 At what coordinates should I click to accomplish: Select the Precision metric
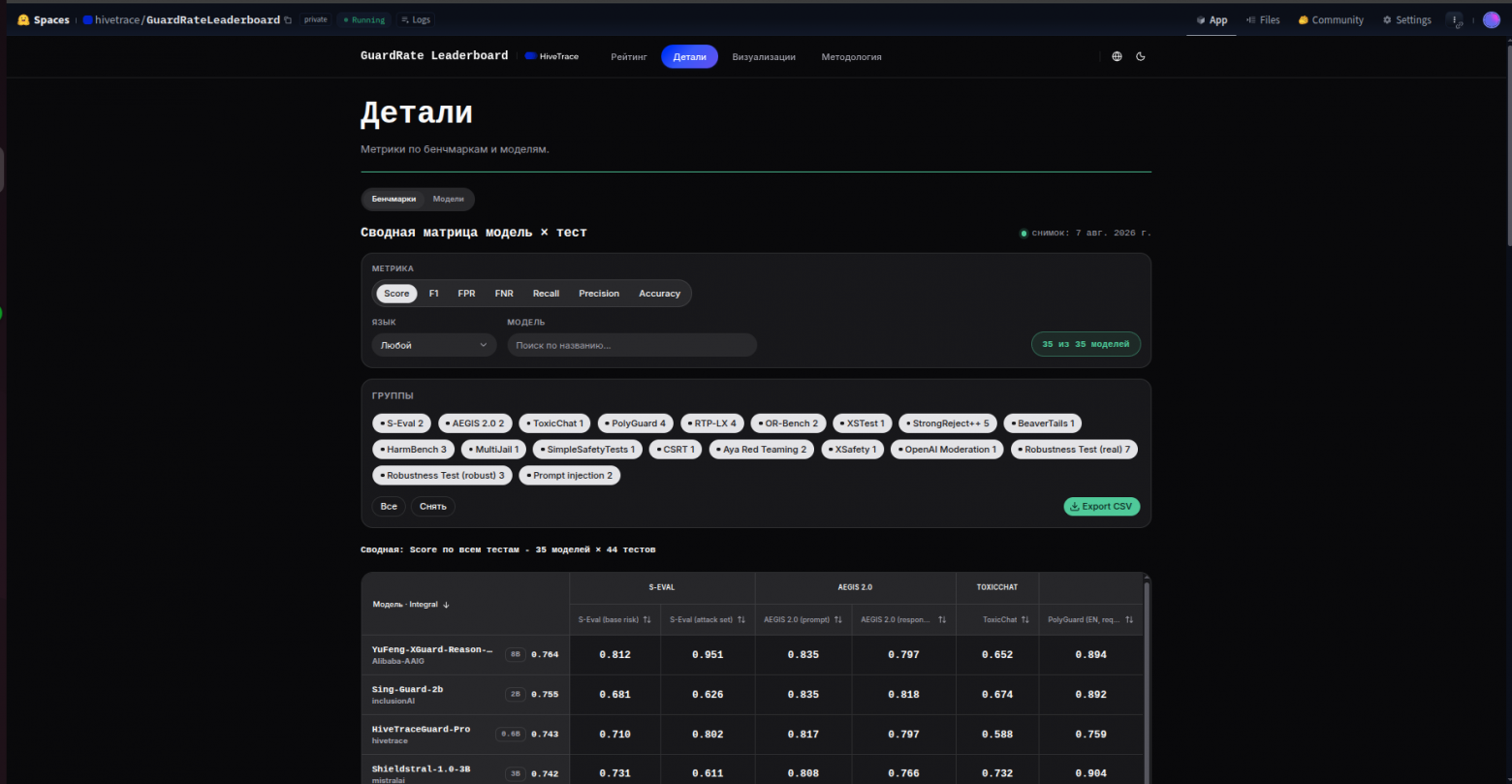click(599, 294)
